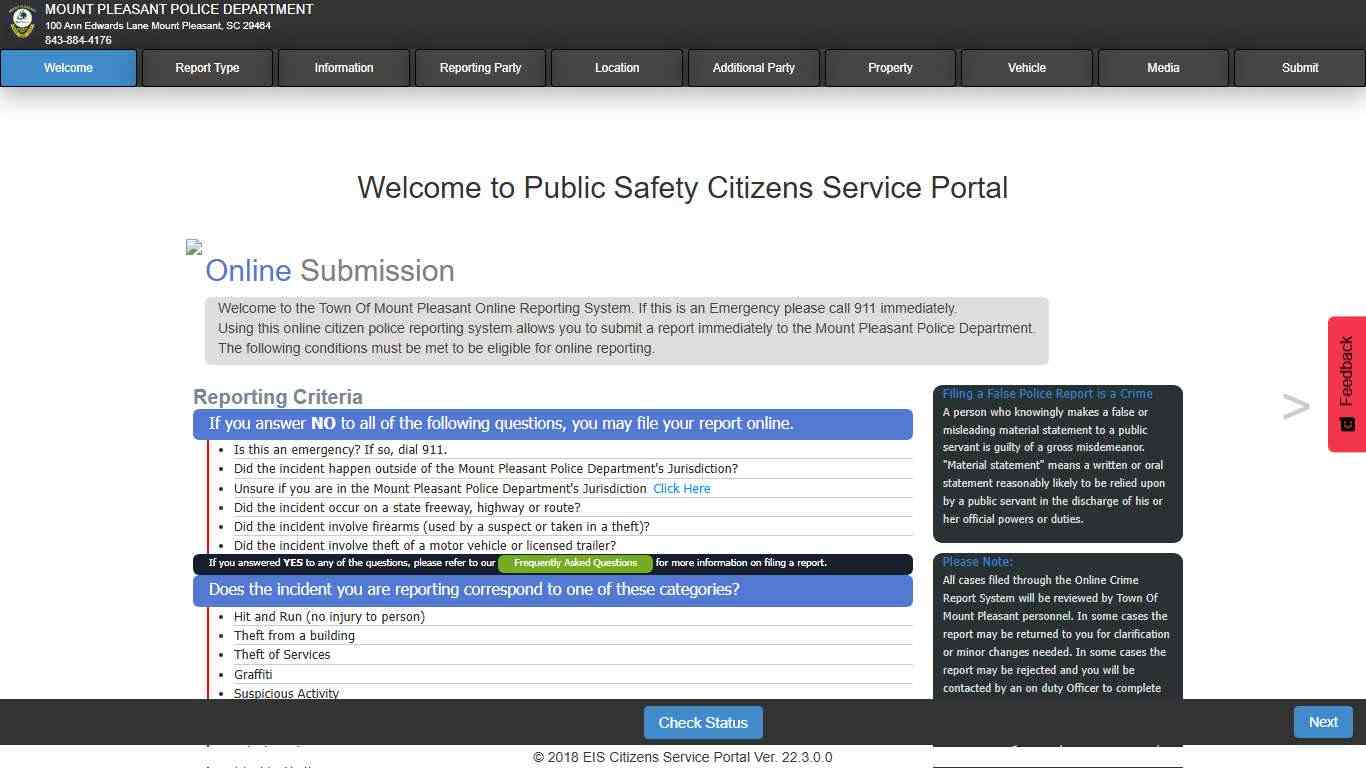Click the Mount Pleasant Police Department badge logo
This screenshot has height=768, width=1366.
(x=21, y=22)
